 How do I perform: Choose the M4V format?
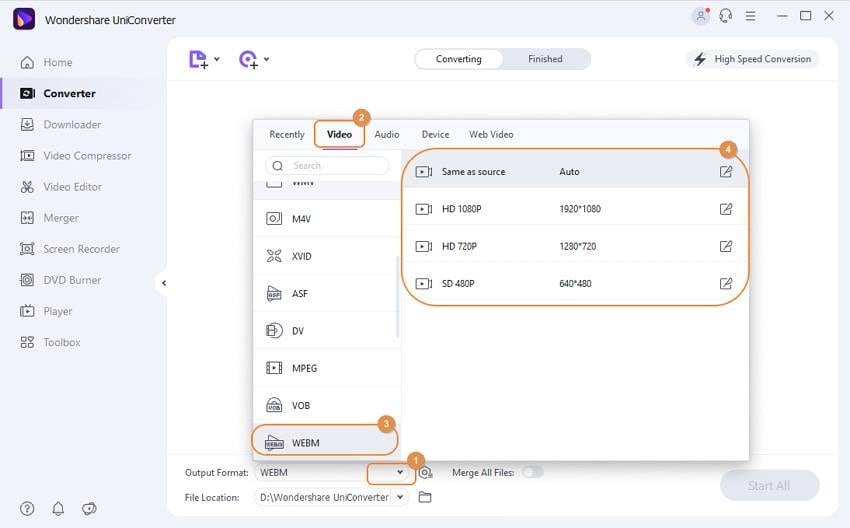327,218
